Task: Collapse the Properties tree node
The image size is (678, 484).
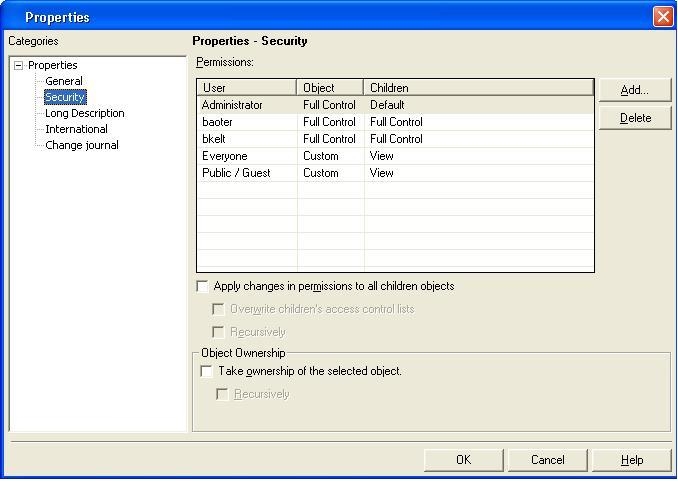Action: [x=18, y=66]
